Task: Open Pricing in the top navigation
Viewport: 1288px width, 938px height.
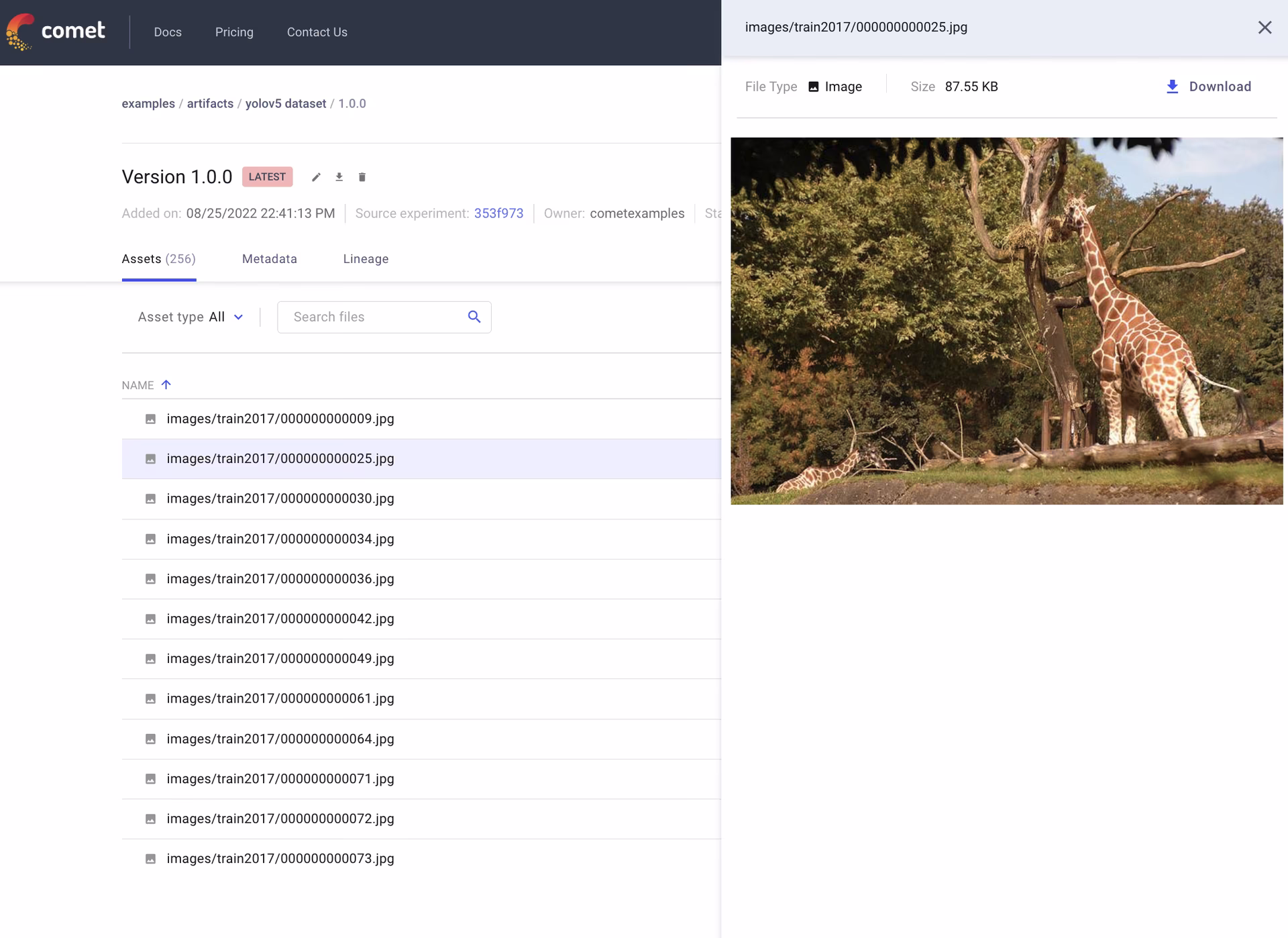Action: [x=234, y=32]
